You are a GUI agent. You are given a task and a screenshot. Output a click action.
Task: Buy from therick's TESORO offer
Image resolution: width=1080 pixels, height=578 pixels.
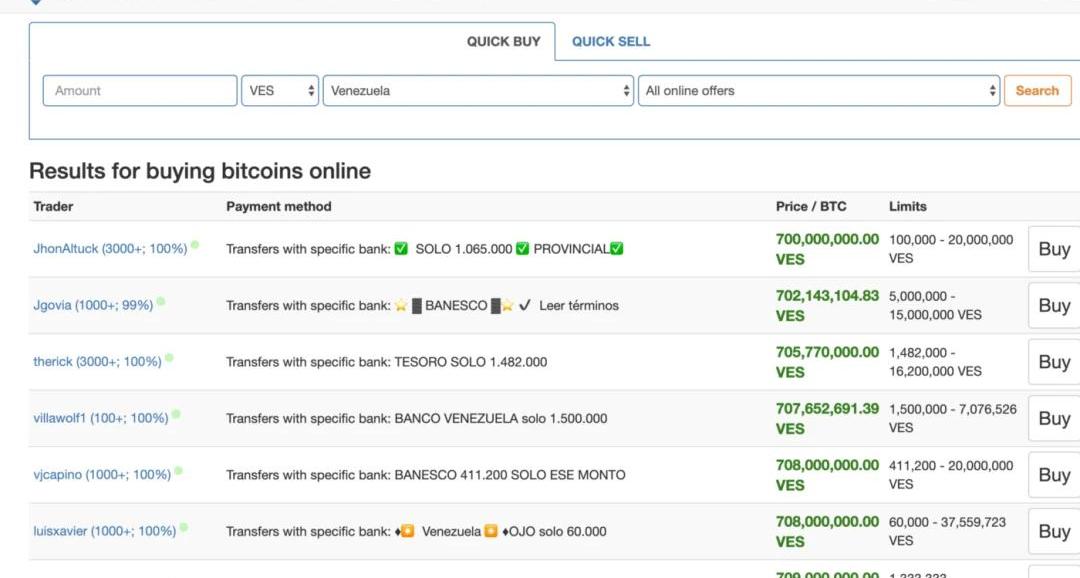1054,362
